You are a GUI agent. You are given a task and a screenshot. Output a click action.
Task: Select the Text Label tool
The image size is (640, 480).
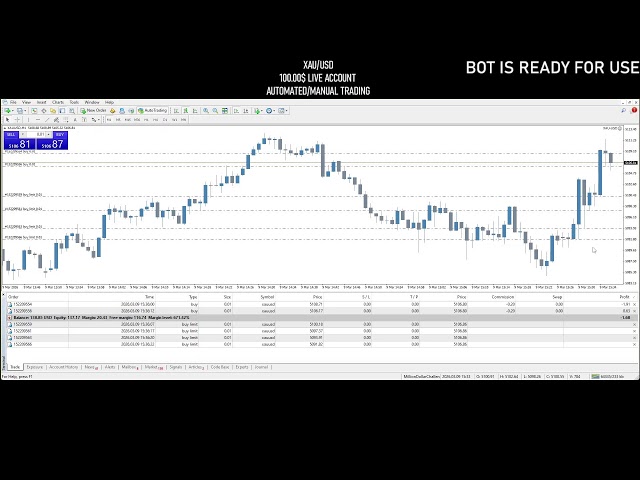coord(84,120)
